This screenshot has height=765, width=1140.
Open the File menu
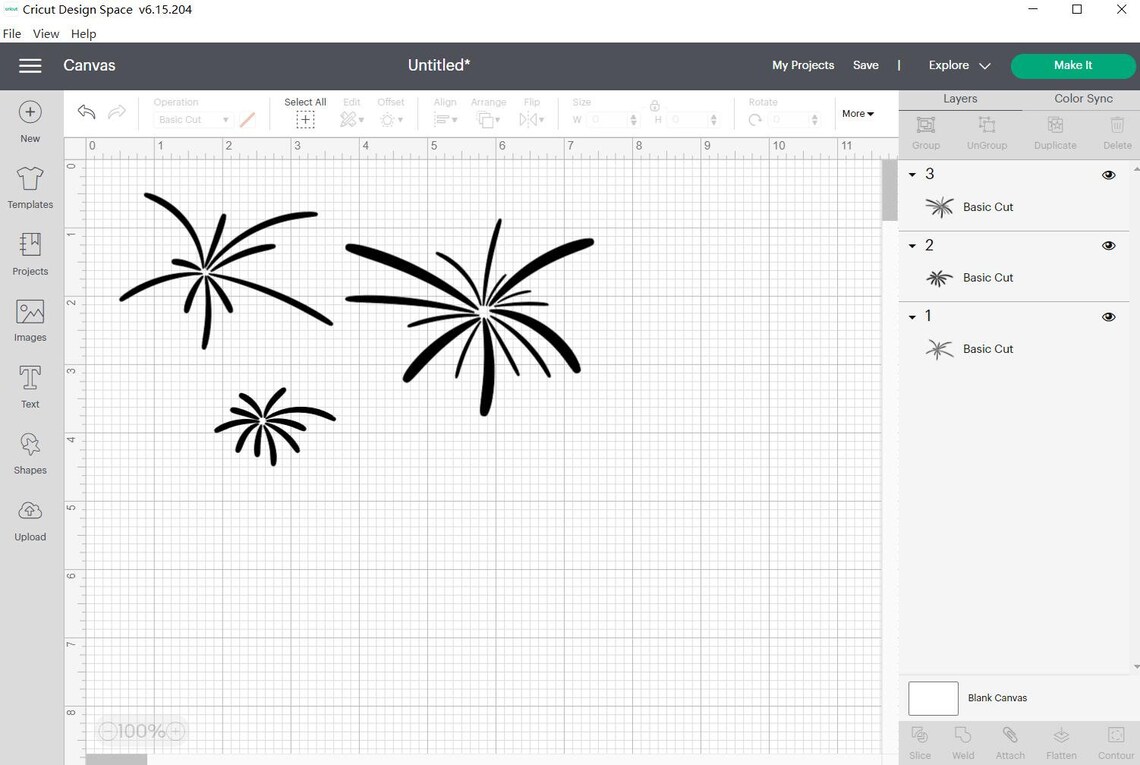tap(11, 33)
